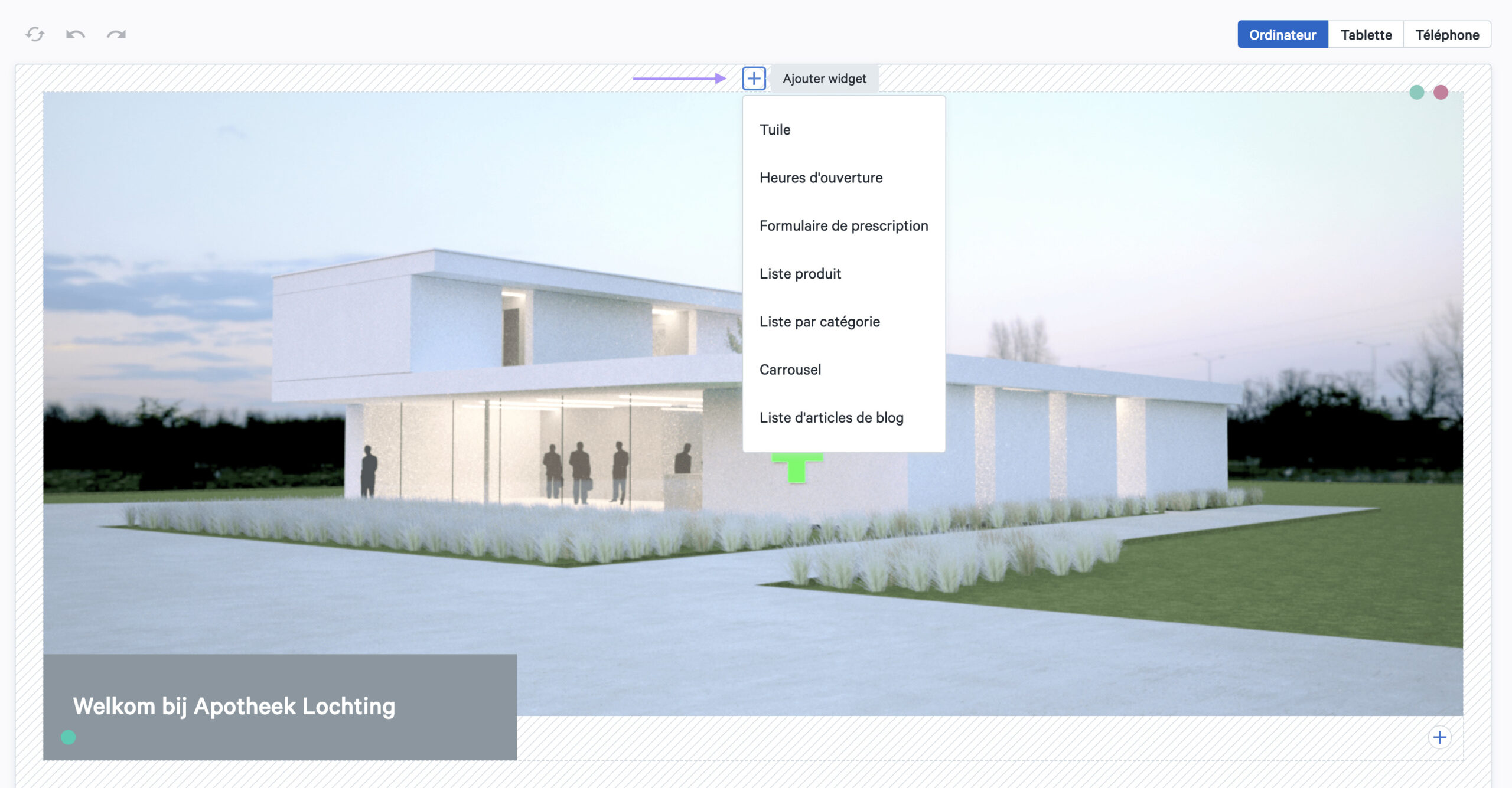
Task: Click the green status dot top right
Action: point(1418,92)
